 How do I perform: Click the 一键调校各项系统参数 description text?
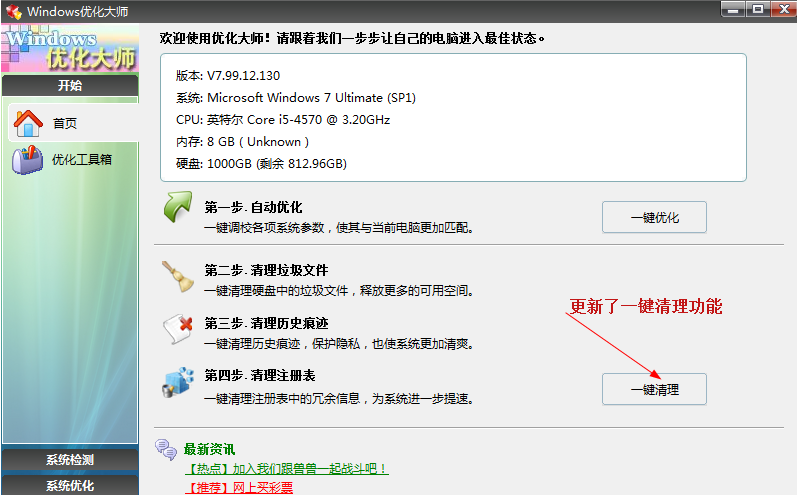point(339,228)
